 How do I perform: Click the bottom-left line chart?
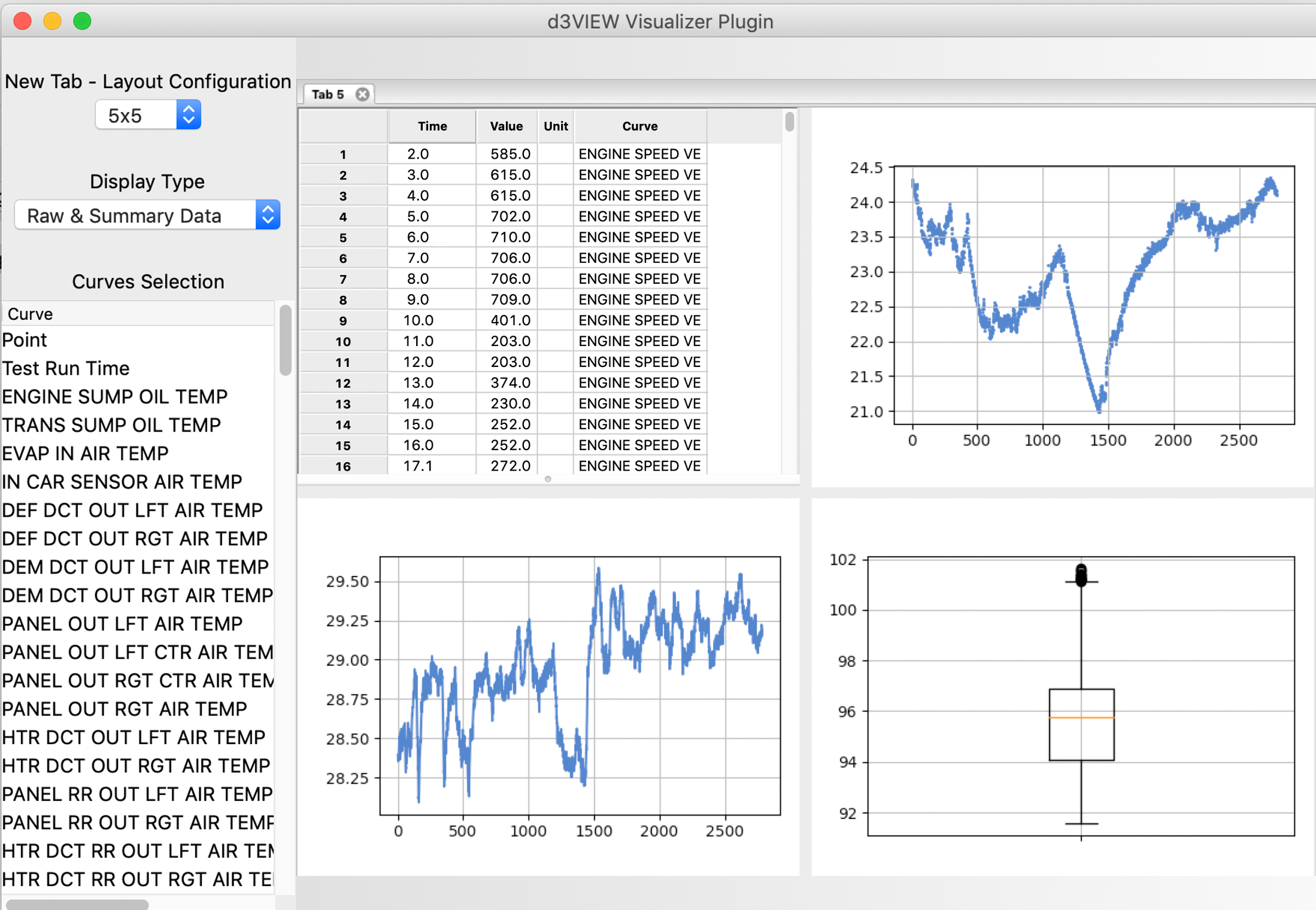pos(548,687)
